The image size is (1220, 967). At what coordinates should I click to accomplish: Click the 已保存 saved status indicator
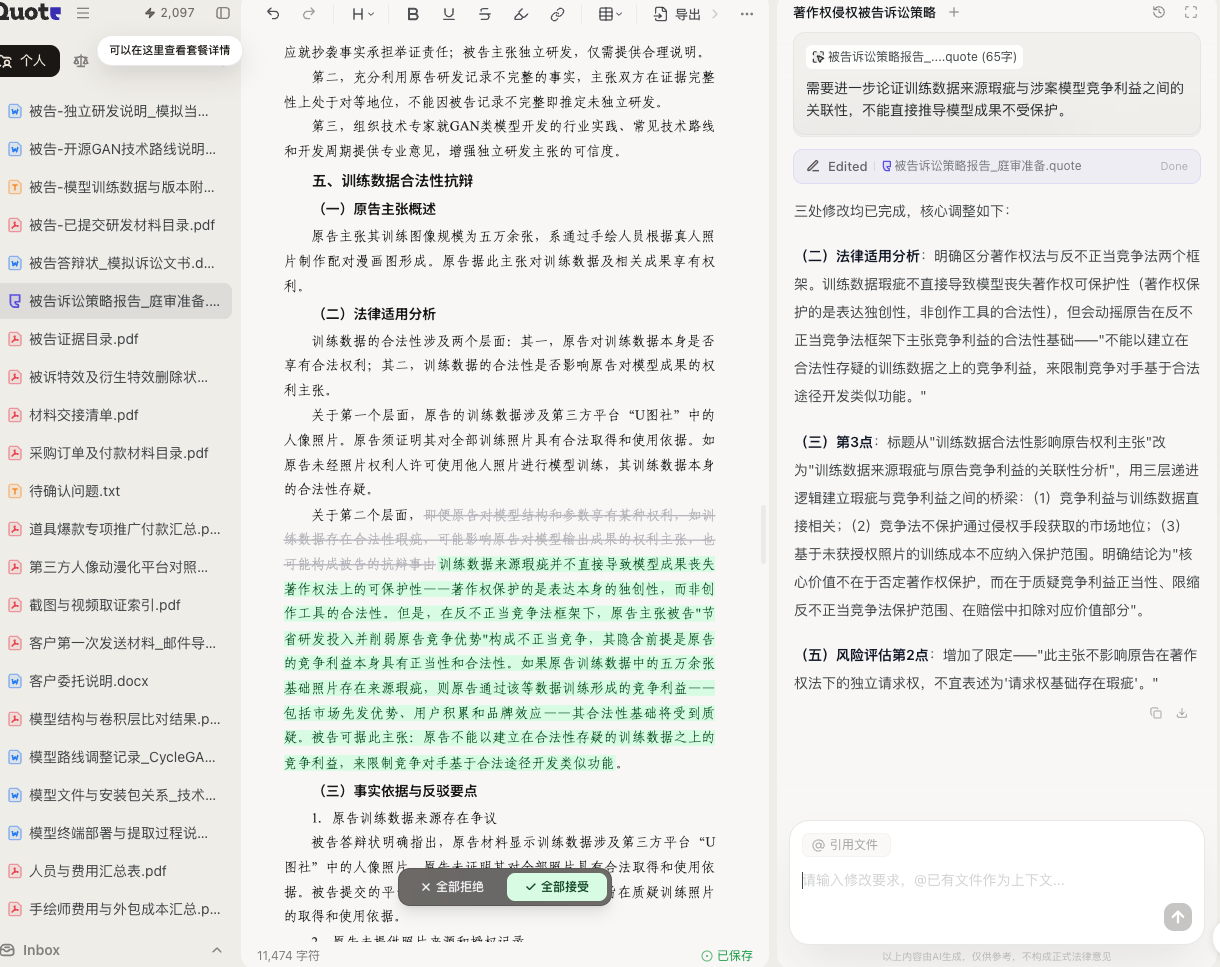pos(727,956)
